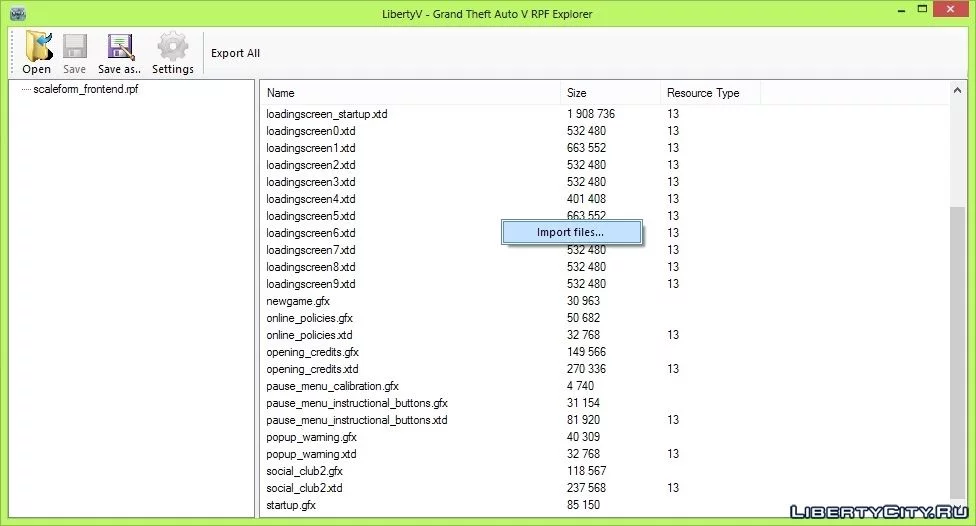Click the size value 81 920

pos(583,420)
